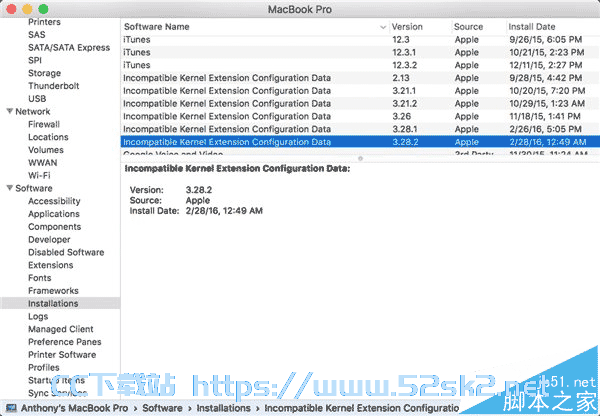Select the Network category label
The height and width of the screenshot is (416, 600).
(33, 111)
